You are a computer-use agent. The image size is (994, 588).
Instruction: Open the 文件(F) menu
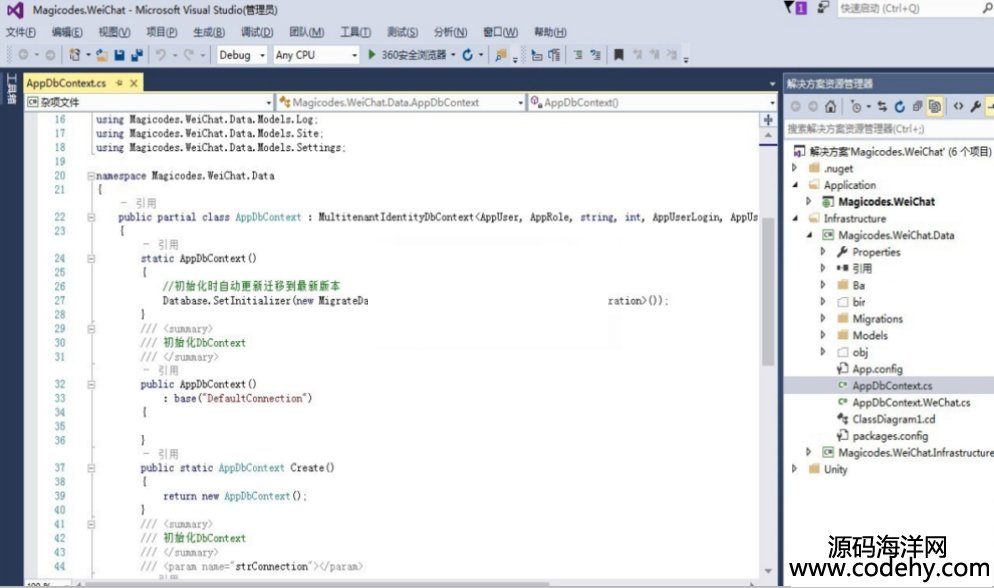[20, 32]
